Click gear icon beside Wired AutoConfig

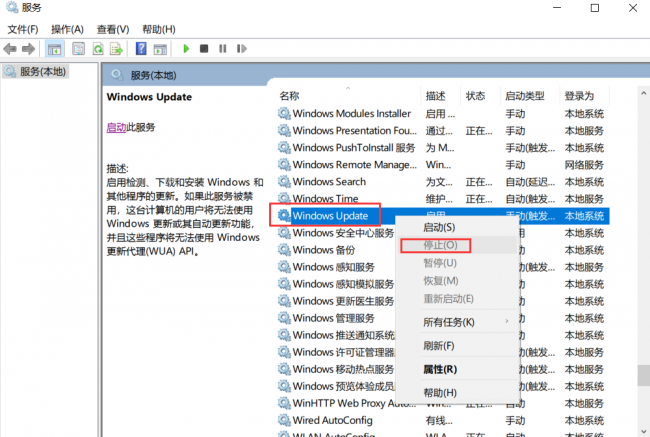(284, 420)
